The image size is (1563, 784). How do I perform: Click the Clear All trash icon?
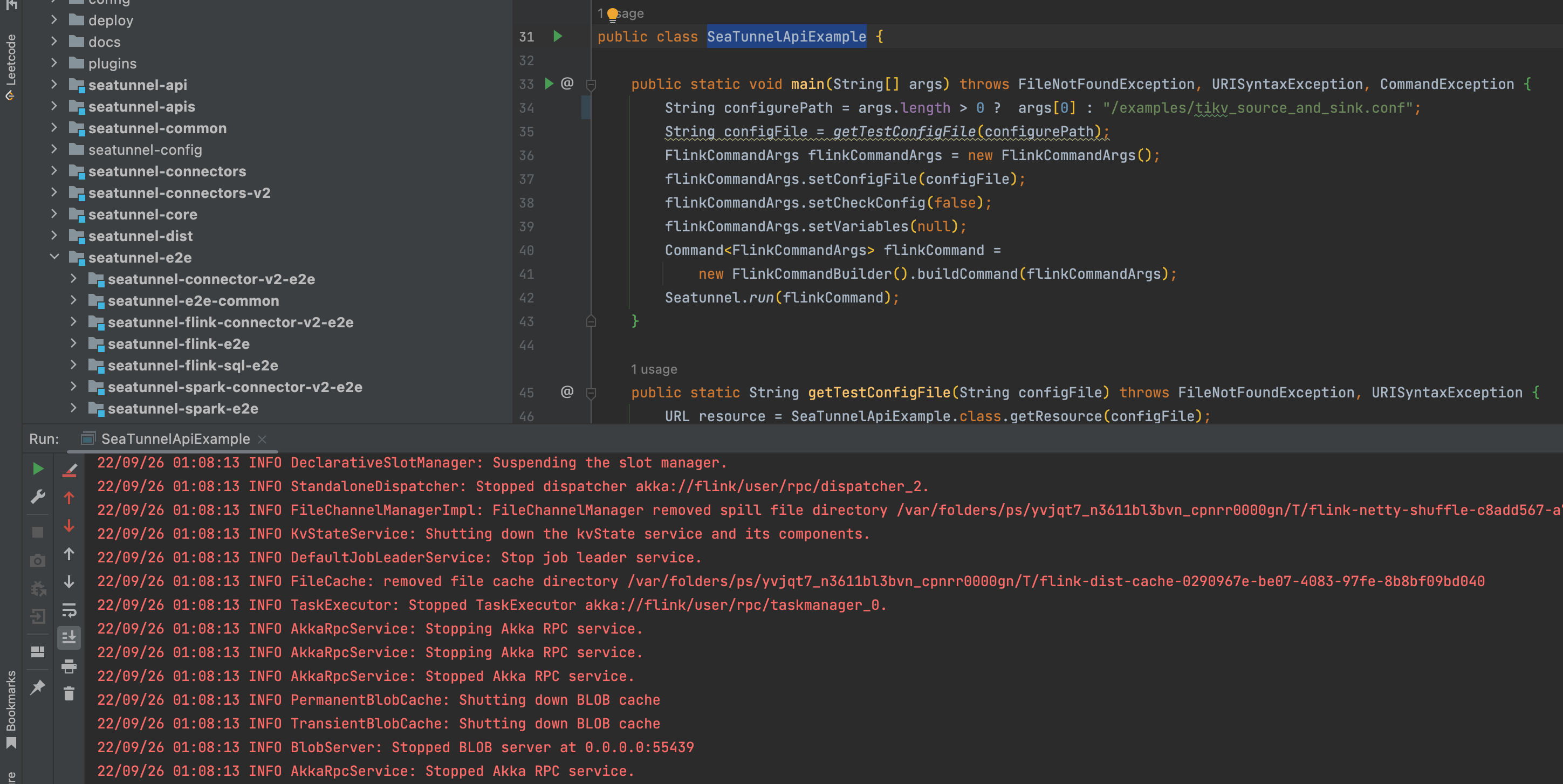click(69, 693)
